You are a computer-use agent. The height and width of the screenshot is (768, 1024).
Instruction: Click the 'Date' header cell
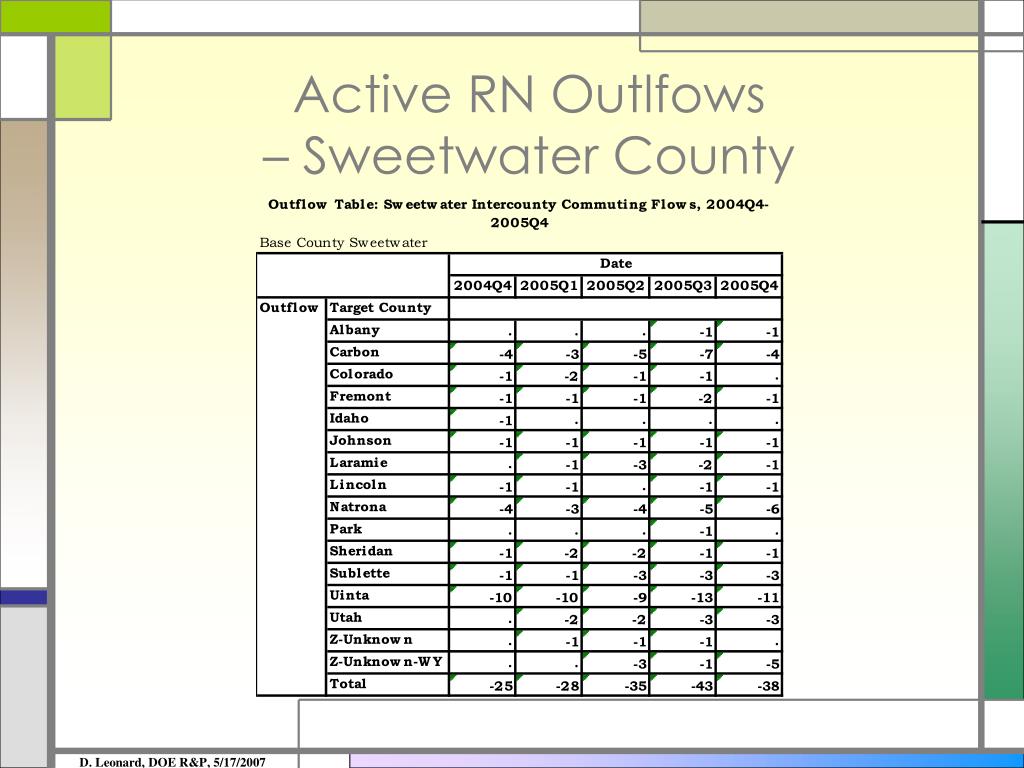616,263
